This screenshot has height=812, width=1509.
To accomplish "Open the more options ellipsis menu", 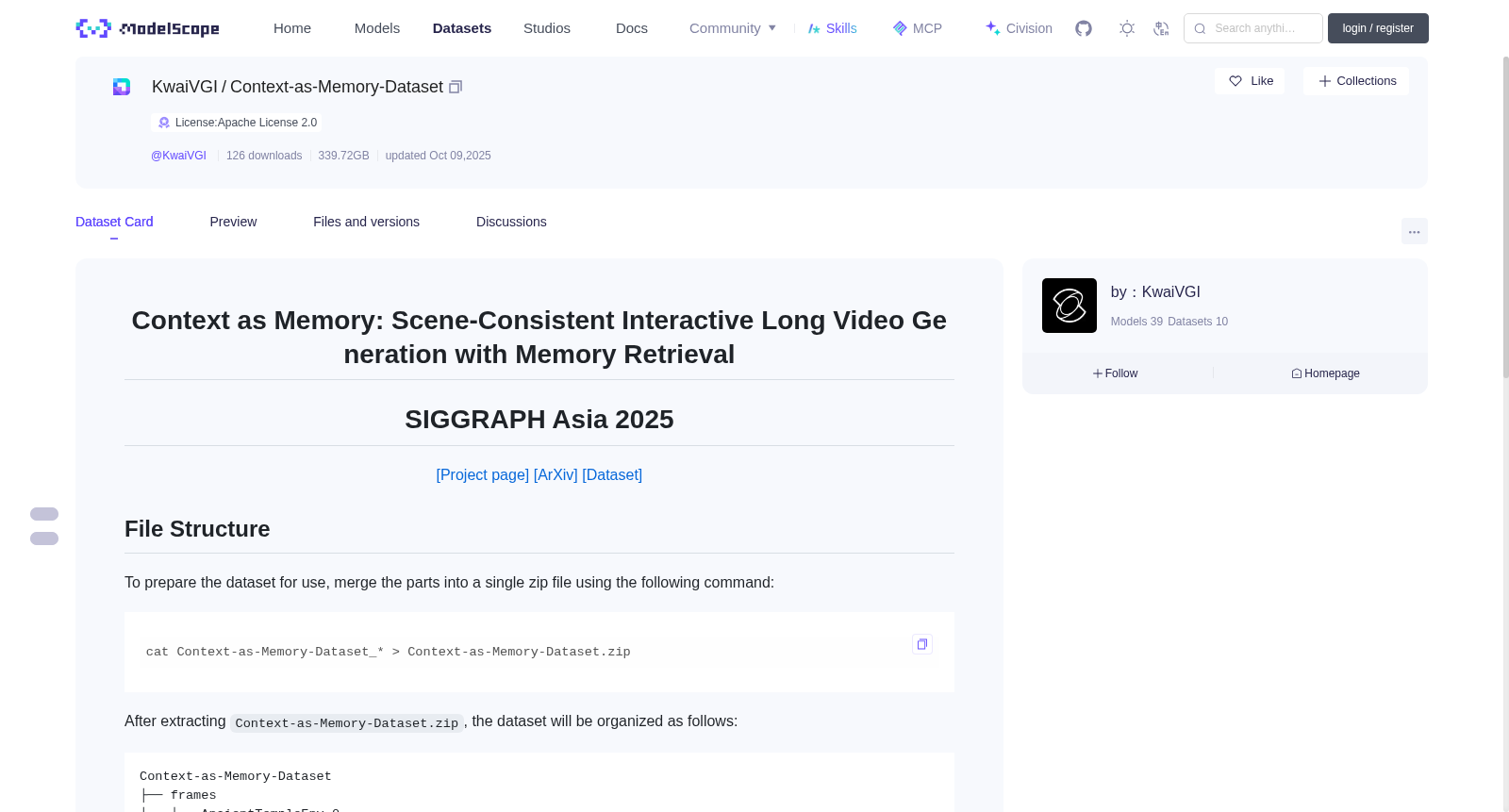I will (1414, 231).
